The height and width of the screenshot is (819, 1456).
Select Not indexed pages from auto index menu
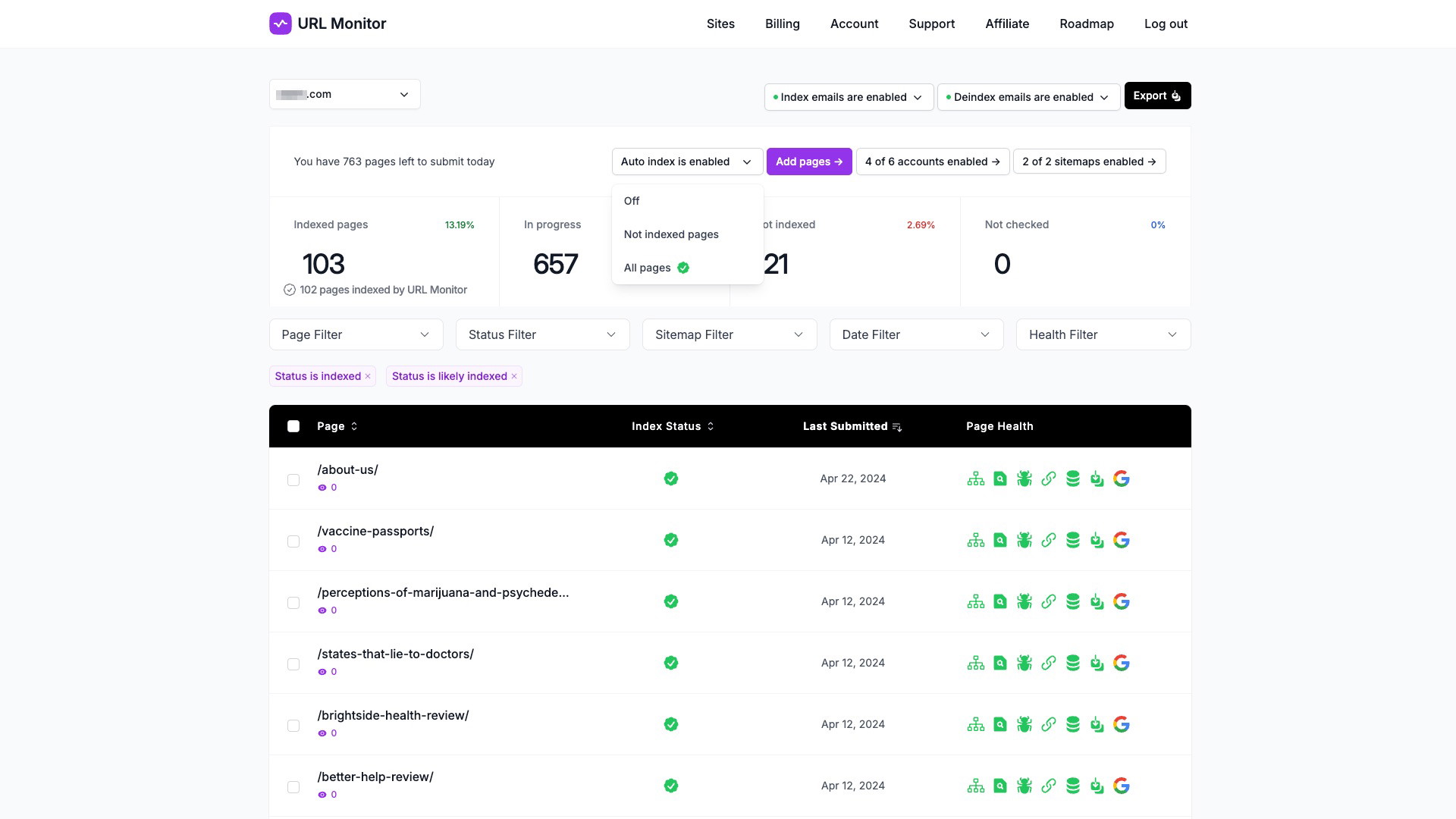tap(671, 234)
